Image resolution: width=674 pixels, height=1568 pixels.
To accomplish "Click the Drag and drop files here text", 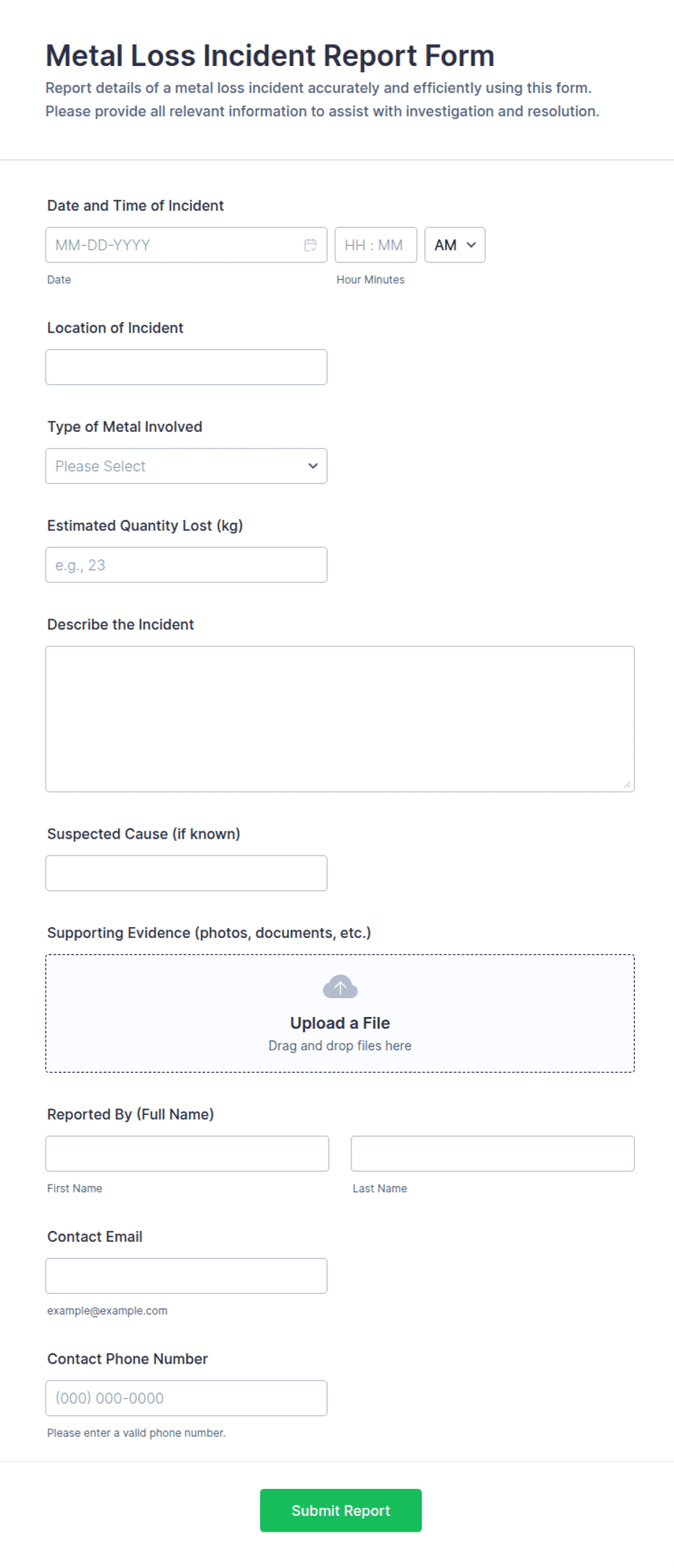I will coord(340,1045).
